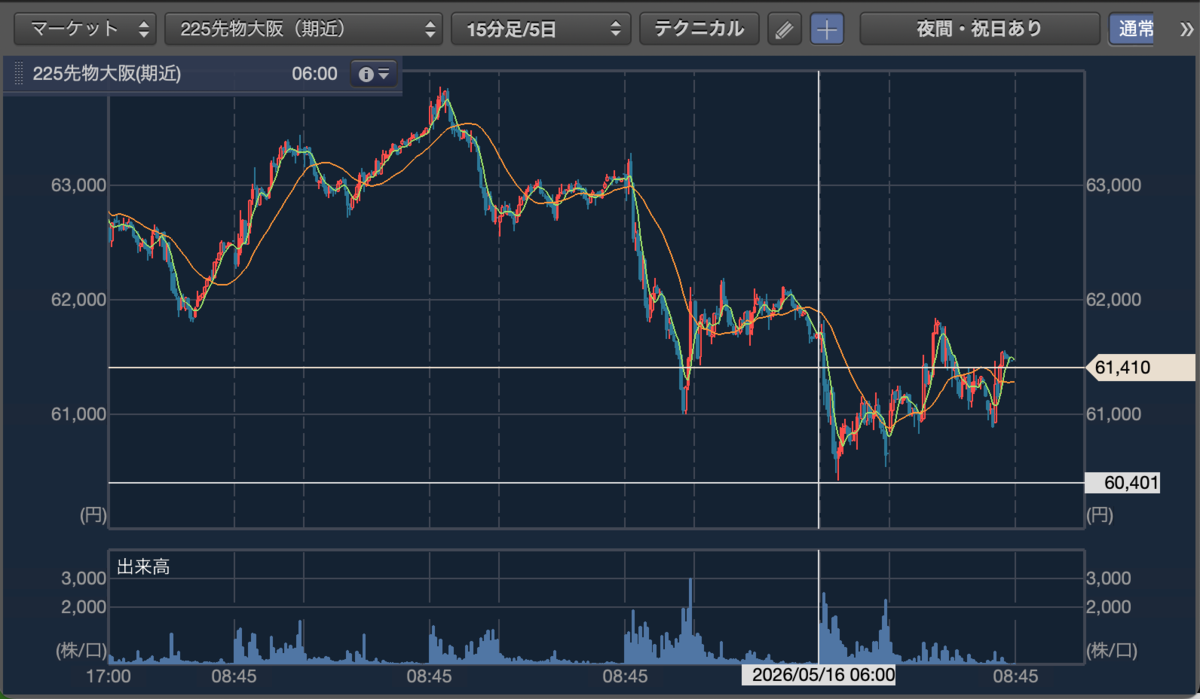Change the 15分足/5日 timeframe dropdown

pyautogui.click(x=541, y=28)
